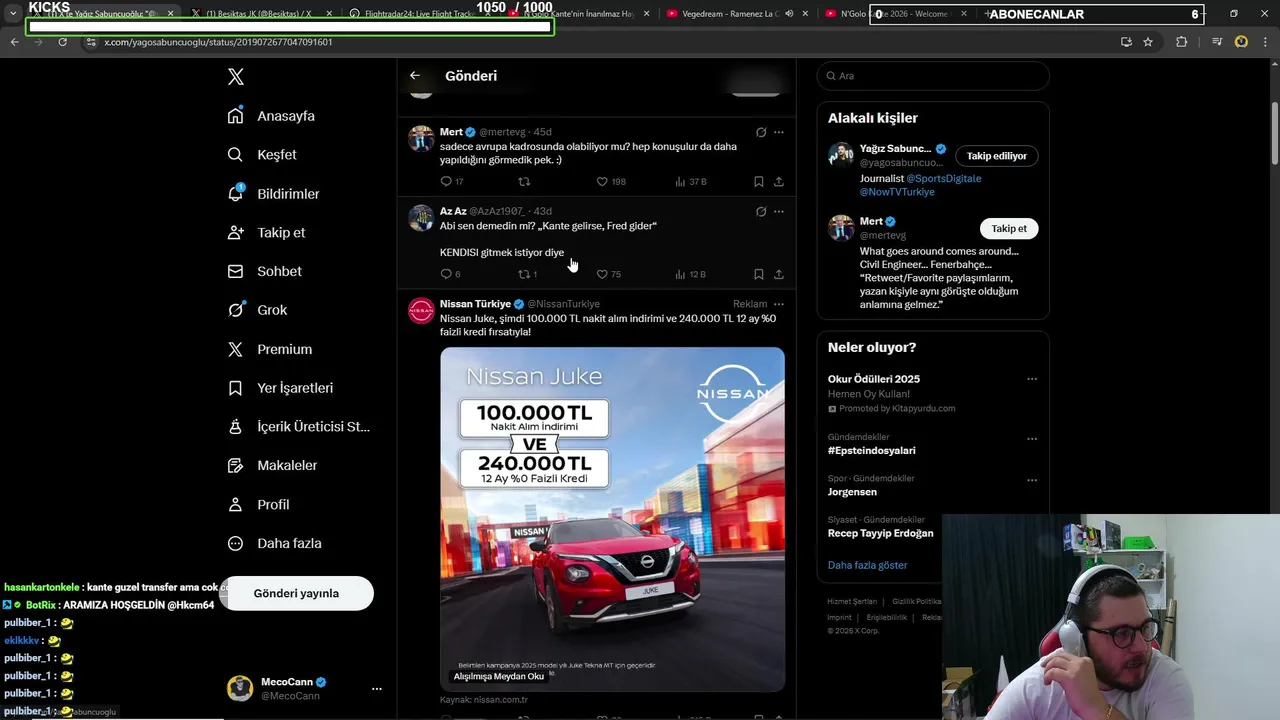Retweet Mert's tweet

pyautogui.click(x=524, y=182)
